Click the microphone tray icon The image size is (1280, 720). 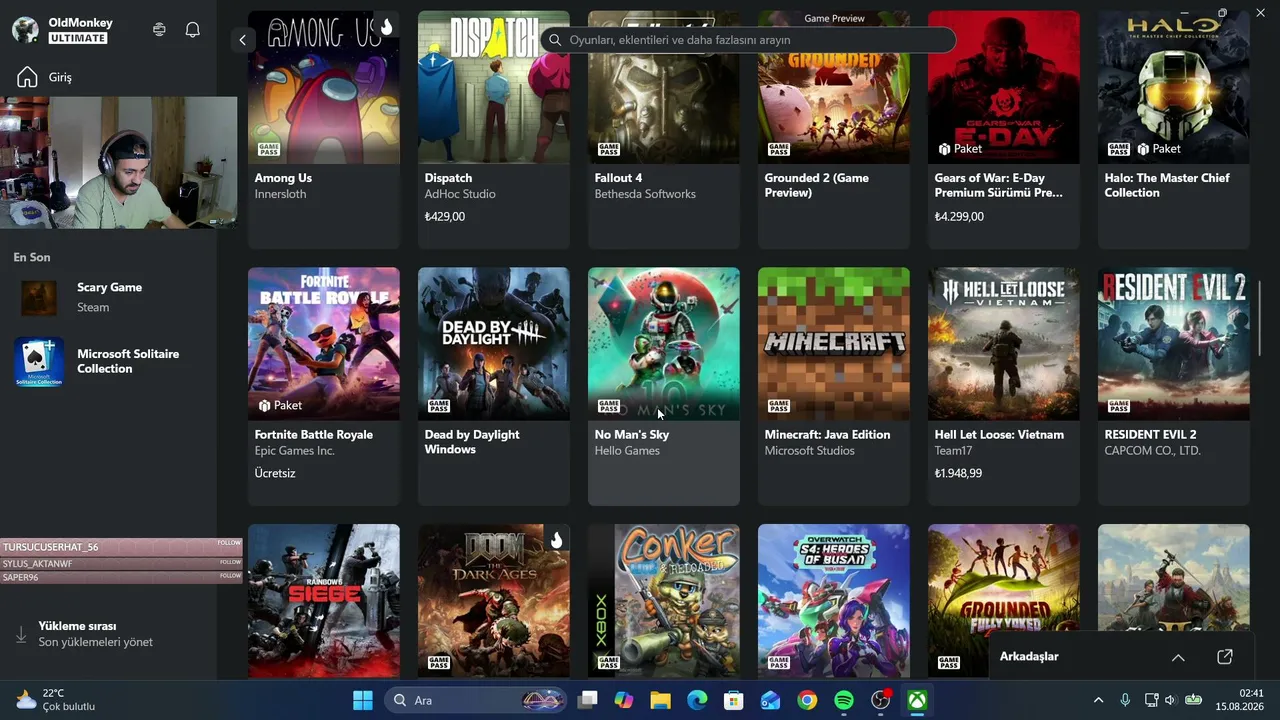[x=1125, y=700]
